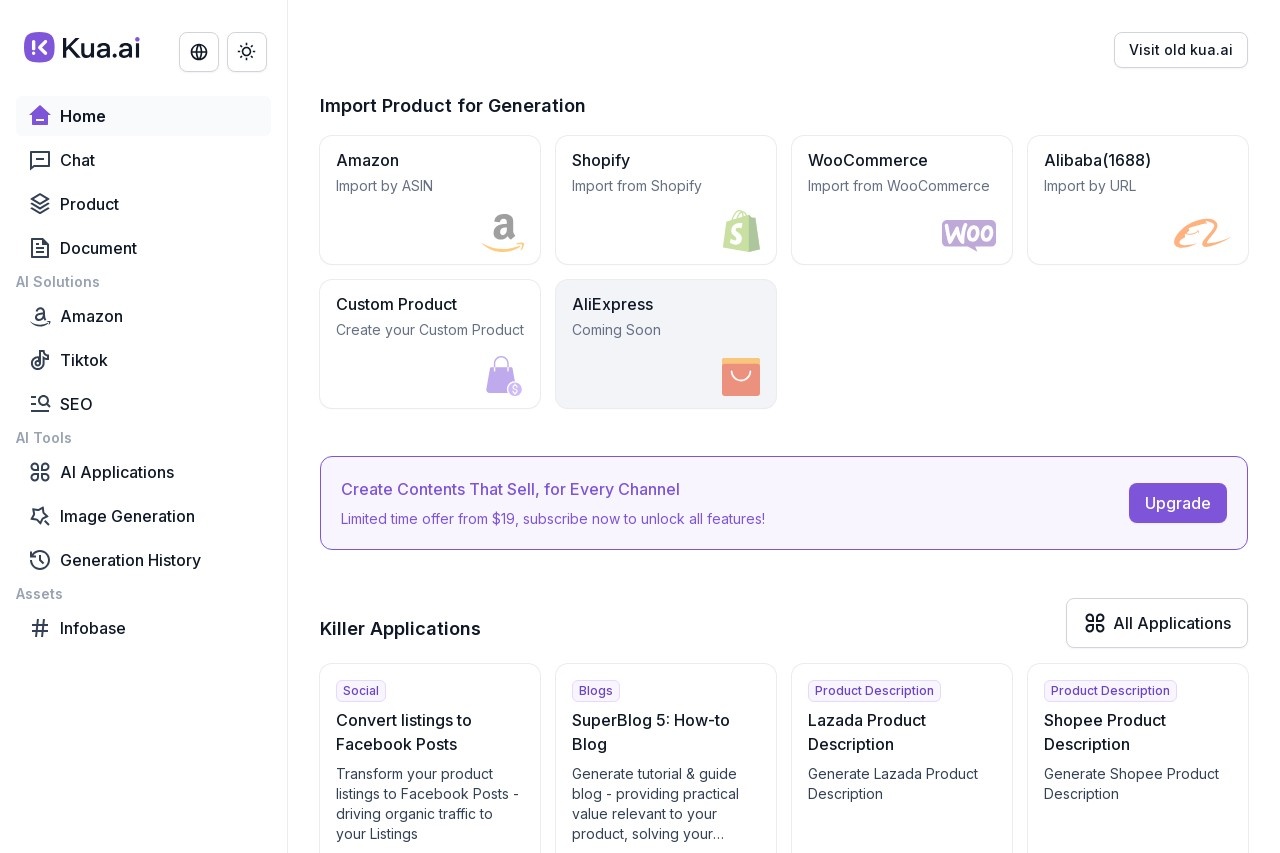This screenshot has height=853, width=1280.
Task: Select Tiktok under AI Solutions
Action: (x=143, y=360)
